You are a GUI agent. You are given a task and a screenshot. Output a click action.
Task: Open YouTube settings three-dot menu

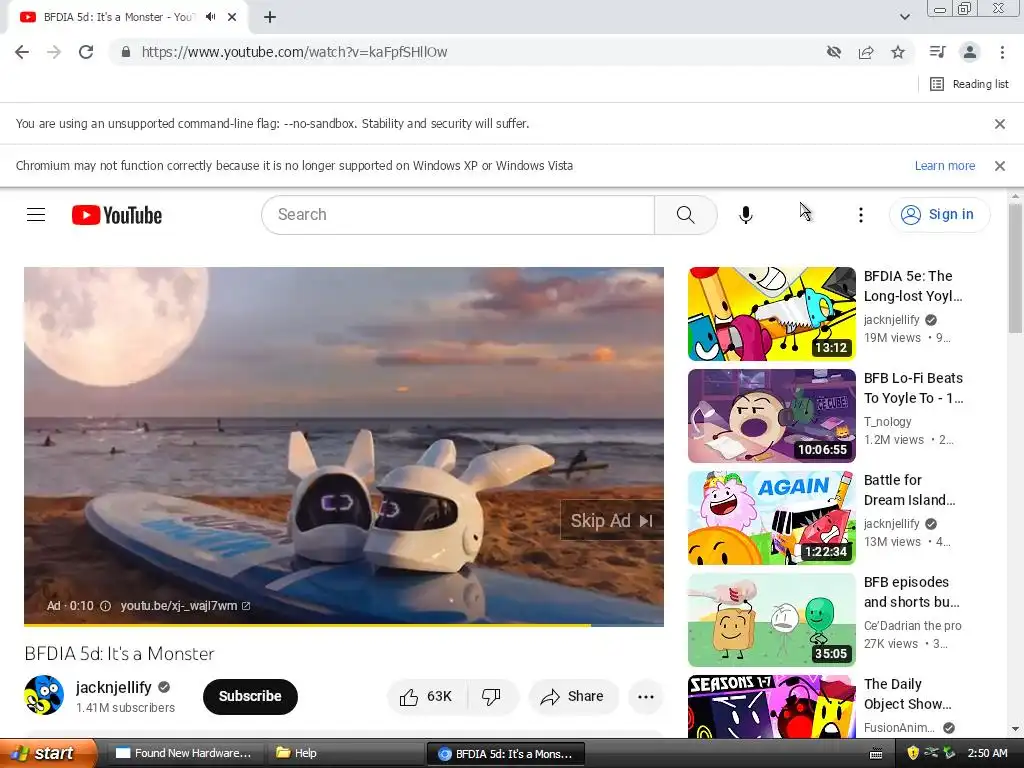[860, 215]
